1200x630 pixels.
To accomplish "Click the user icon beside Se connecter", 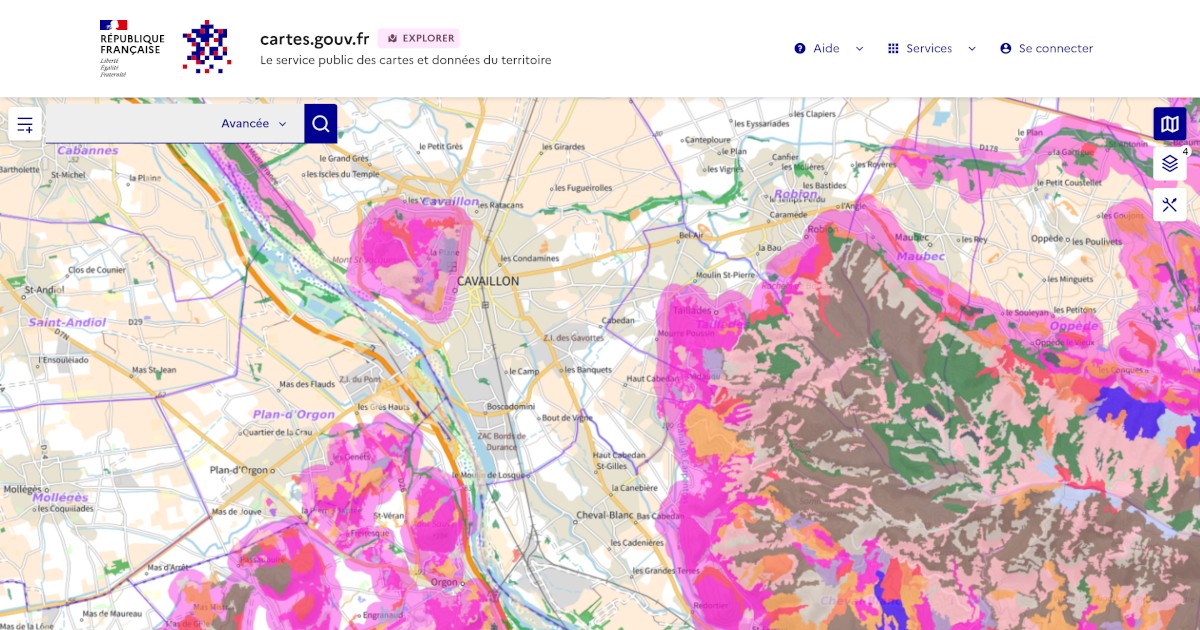I will [x=1005, y=48].
